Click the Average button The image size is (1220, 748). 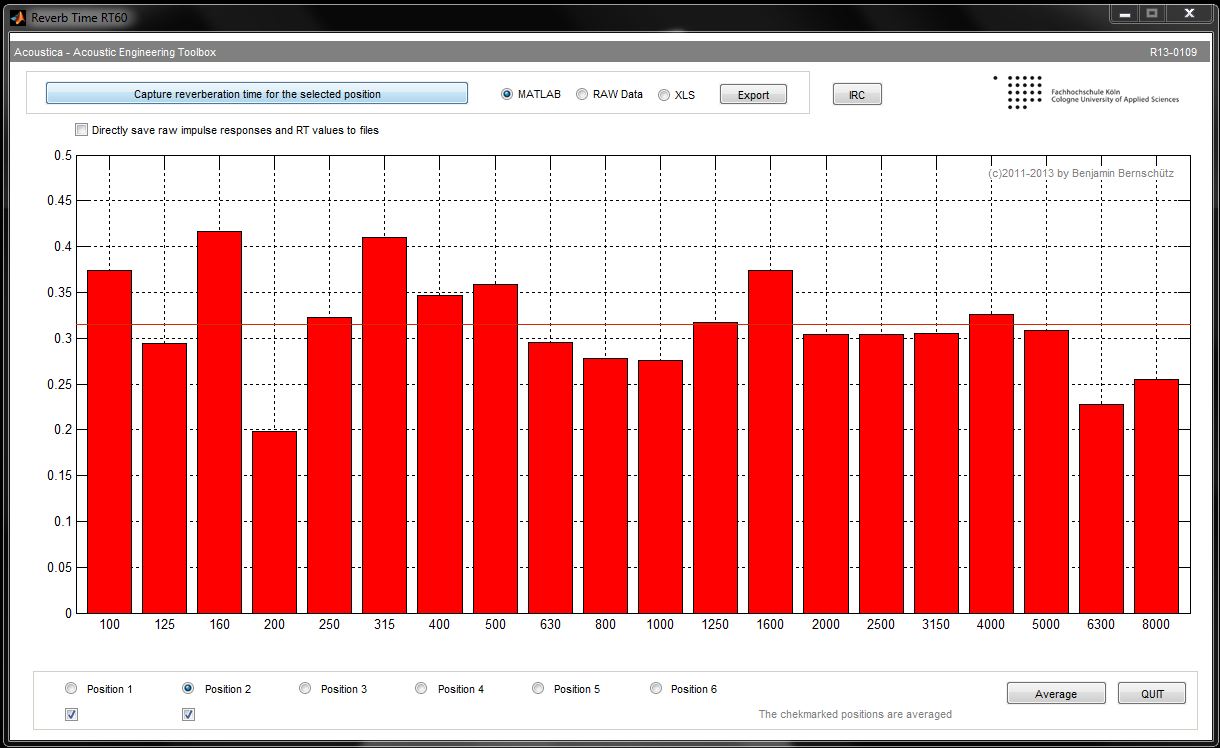1056,693
